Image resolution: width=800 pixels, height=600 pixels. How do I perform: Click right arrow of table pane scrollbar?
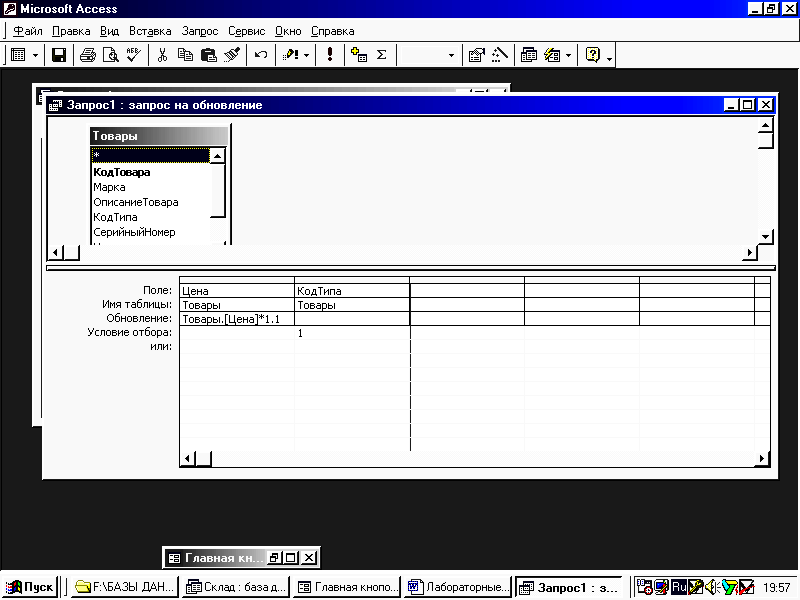(749, 253)
